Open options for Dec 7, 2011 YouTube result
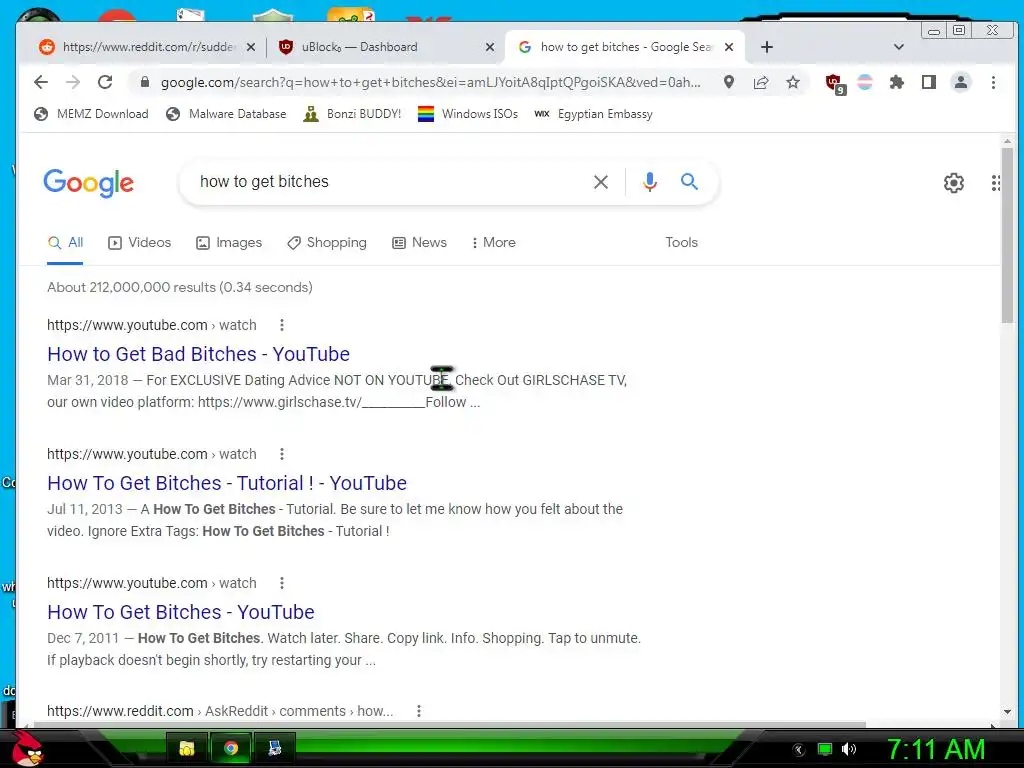Viewport: 1024px width, 768px height. point(281,583)
